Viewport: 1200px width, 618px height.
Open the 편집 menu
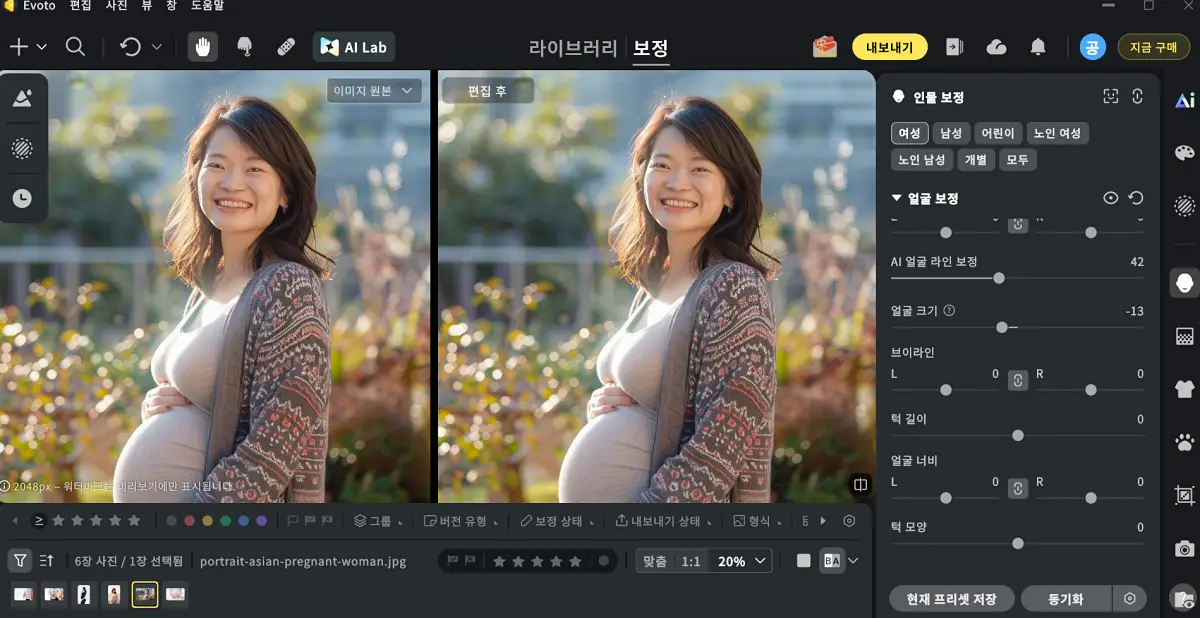pyautogui.click(x=81, y=6)
